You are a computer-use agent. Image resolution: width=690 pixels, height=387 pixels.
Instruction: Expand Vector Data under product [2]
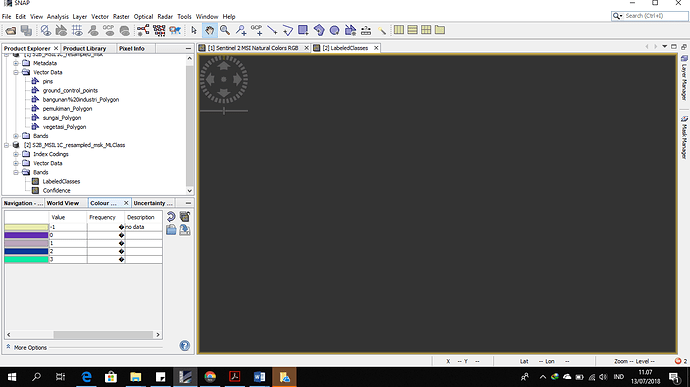coord(16,163)
